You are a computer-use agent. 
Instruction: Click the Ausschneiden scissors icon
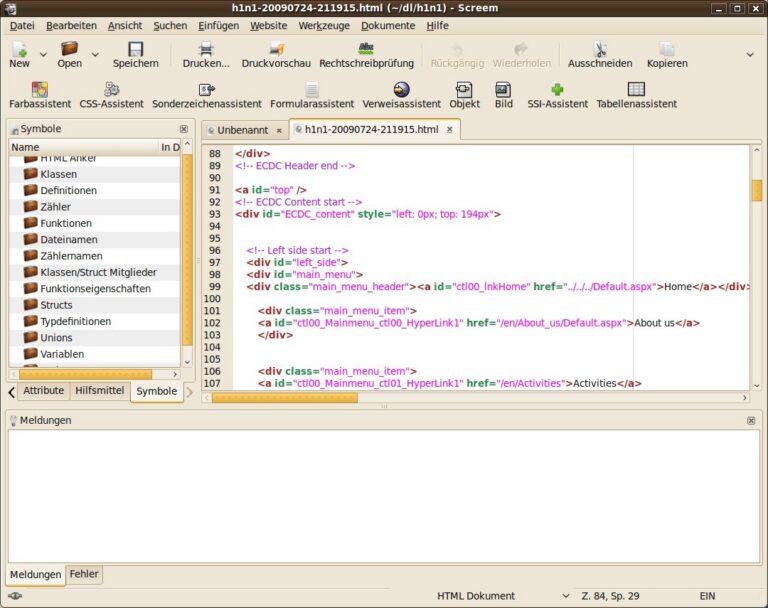point(600,49)
